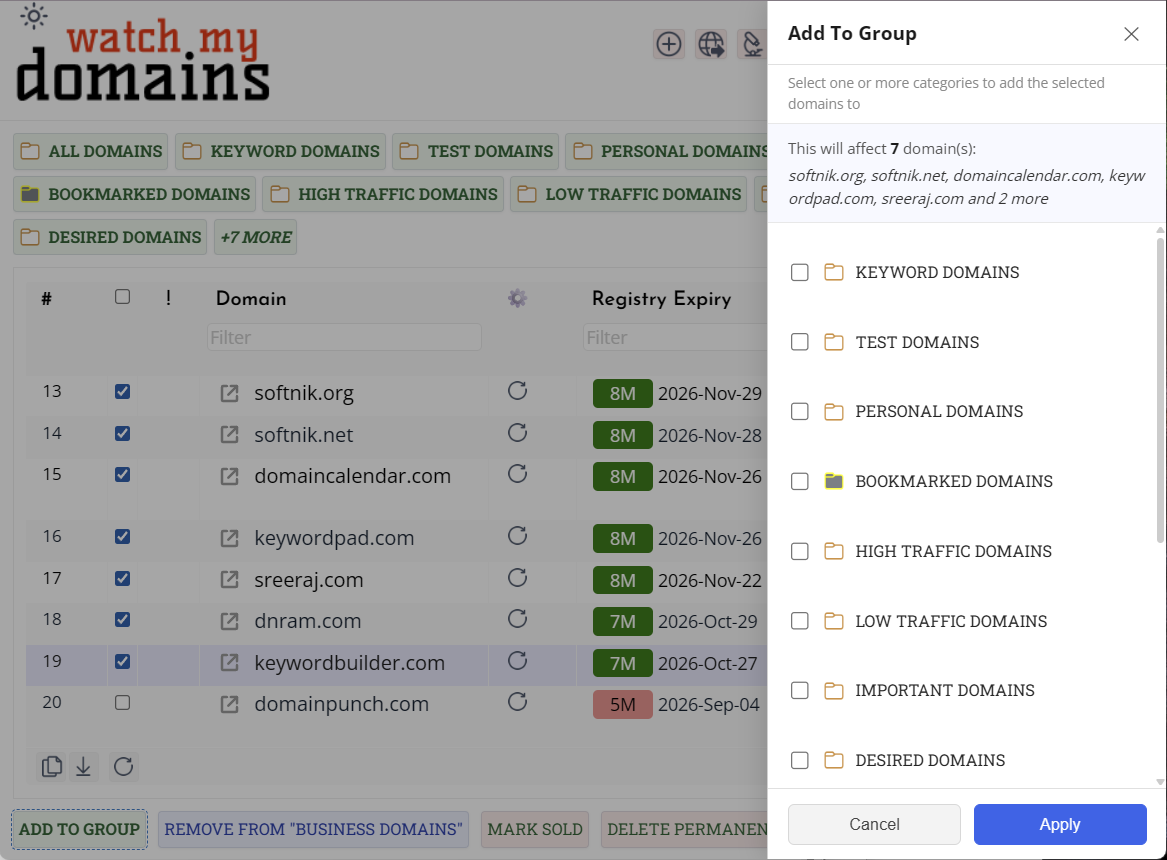
Task: Click the copy table icon
Action: [51, 767]
